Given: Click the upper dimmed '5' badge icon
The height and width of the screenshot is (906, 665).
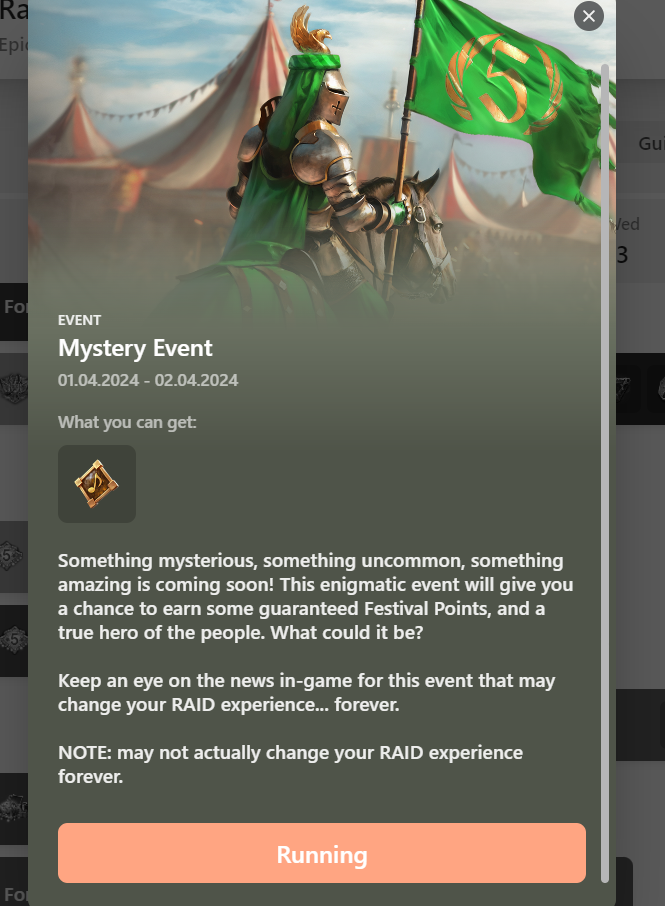Looking at the screenshot, I should pos(12,556).
